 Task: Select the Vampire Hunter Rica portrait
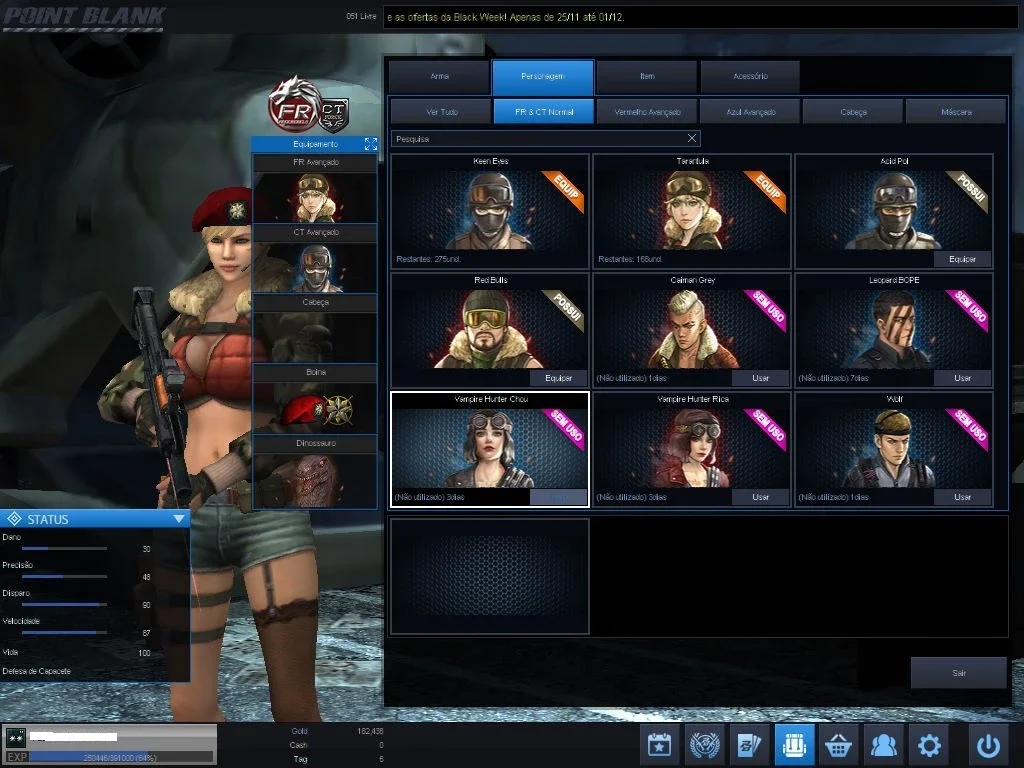pos(692,448)
